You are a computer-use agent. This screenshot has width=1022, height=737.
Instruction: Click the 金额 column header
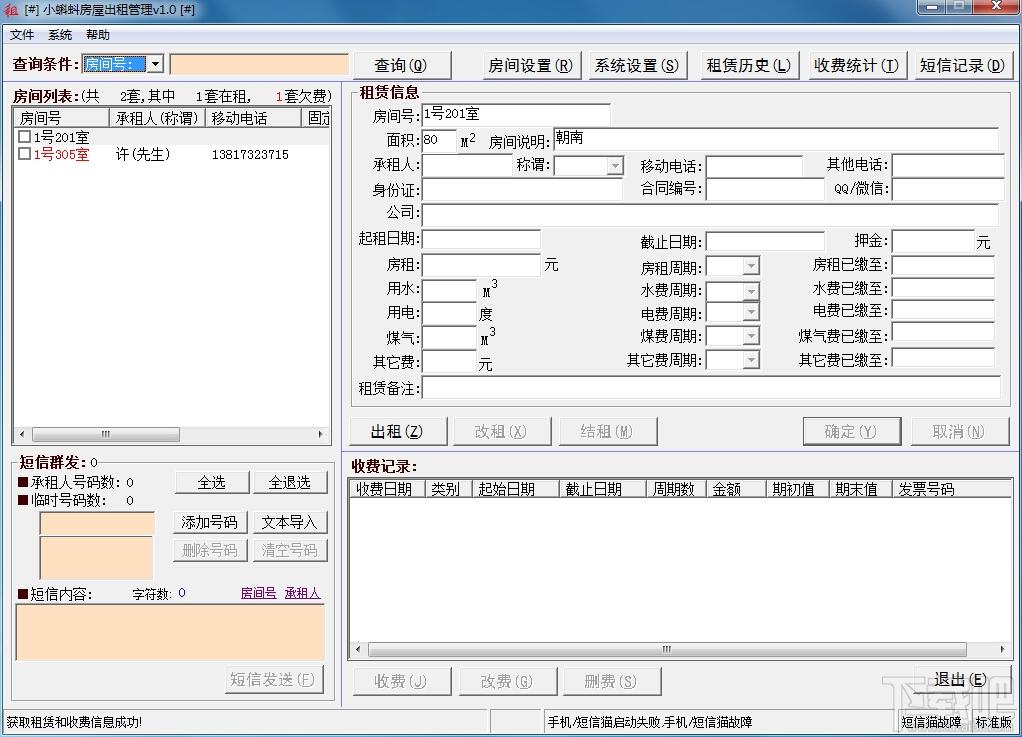point(736,489)
